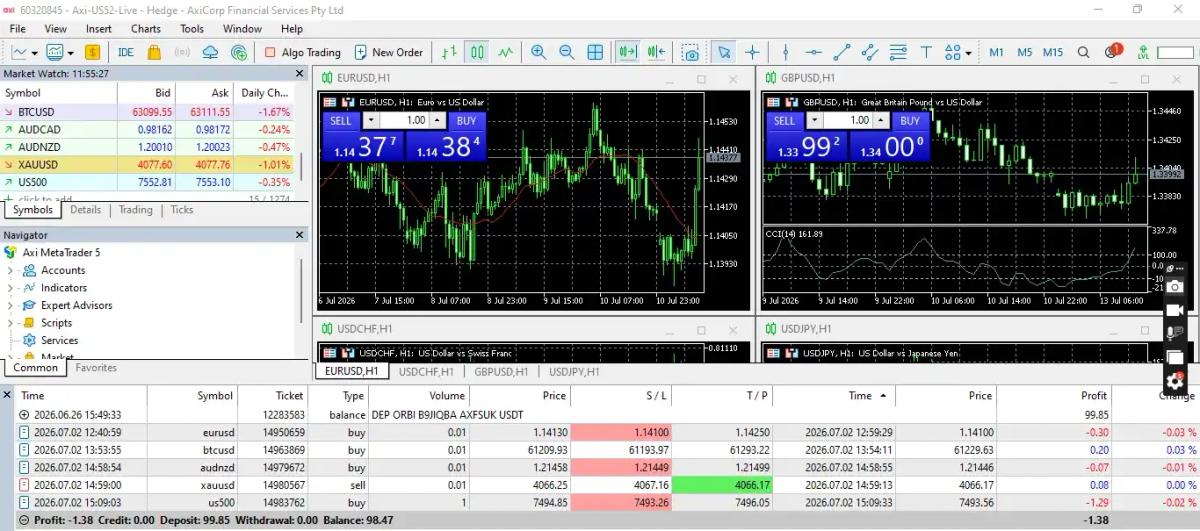Select the Fibonacci retracement lines tool
This screenshot has width=1200, height=531.
point(899,52)
